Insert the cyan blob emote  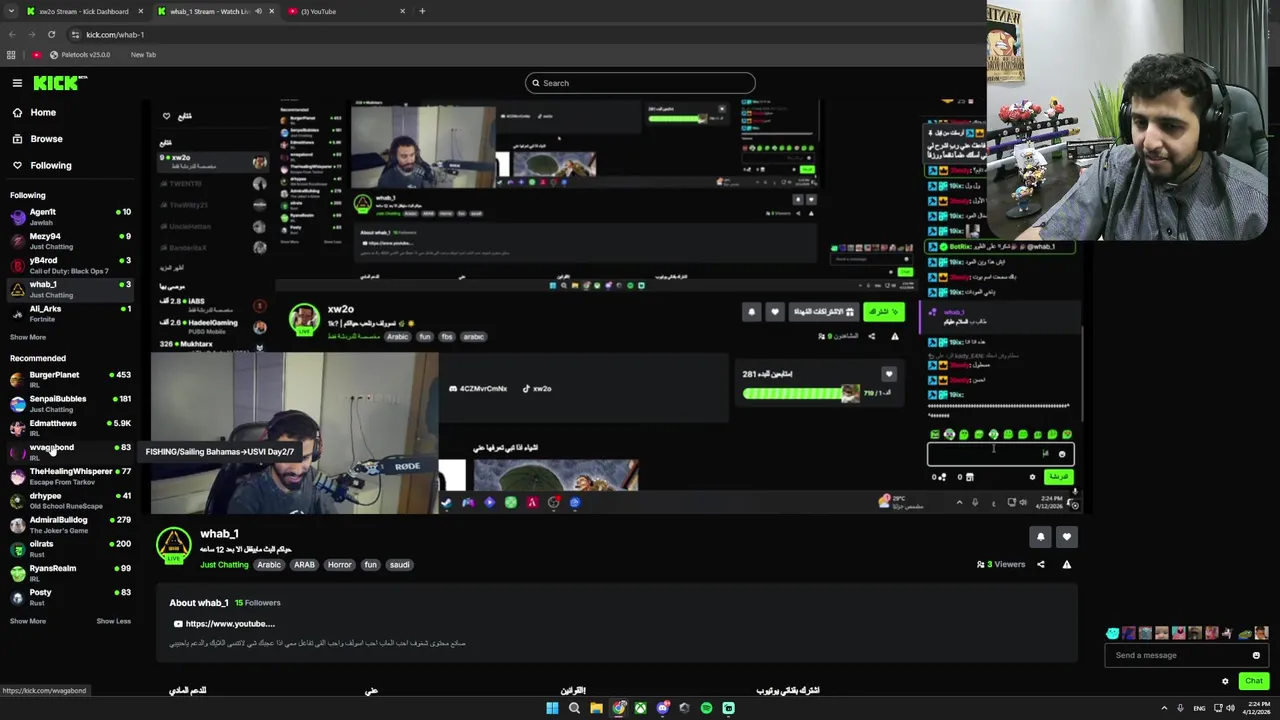[x=1113, y=633]
